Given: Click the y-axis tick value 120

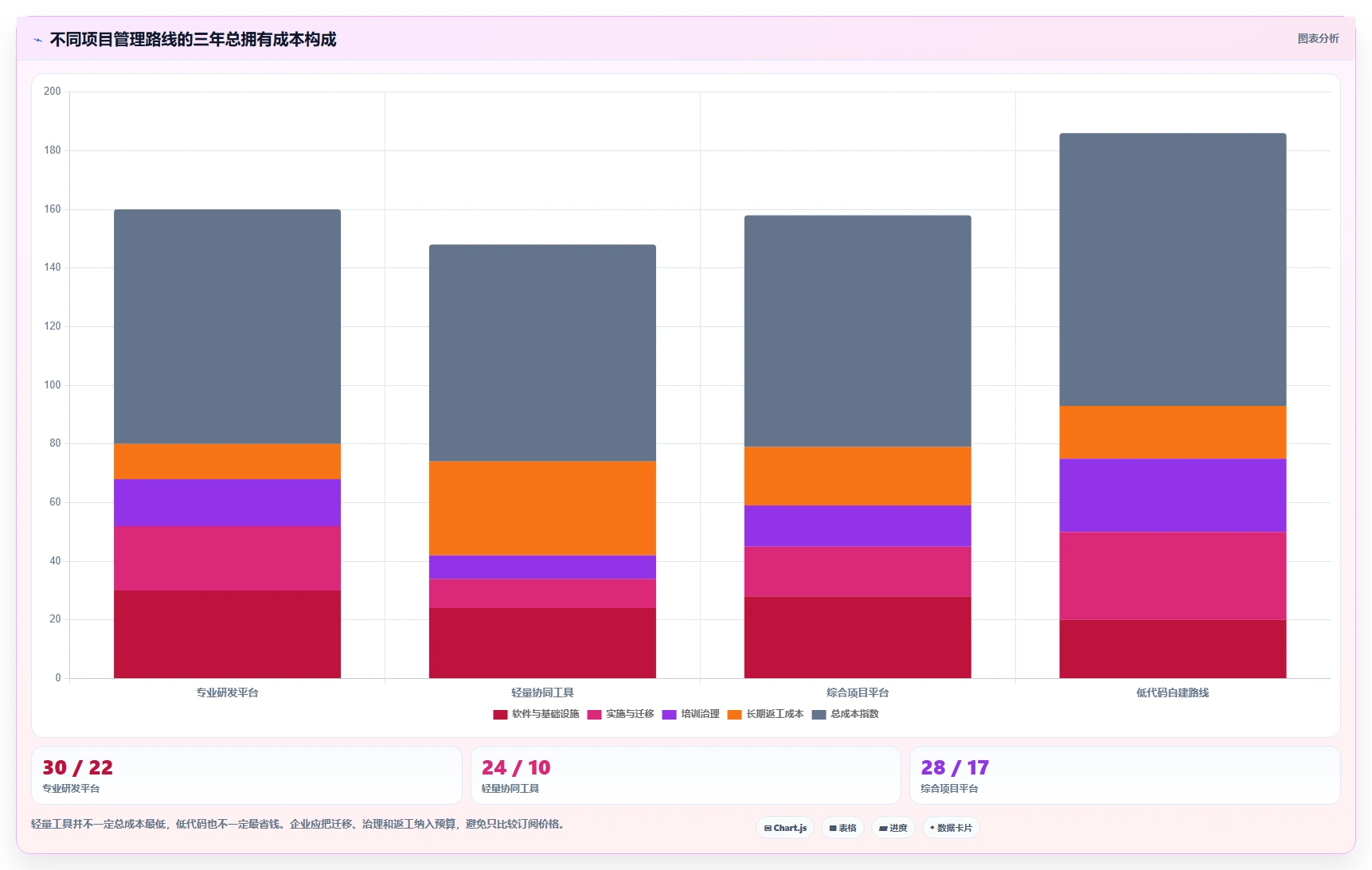Looking at the screenshot, I should [53, 326].
